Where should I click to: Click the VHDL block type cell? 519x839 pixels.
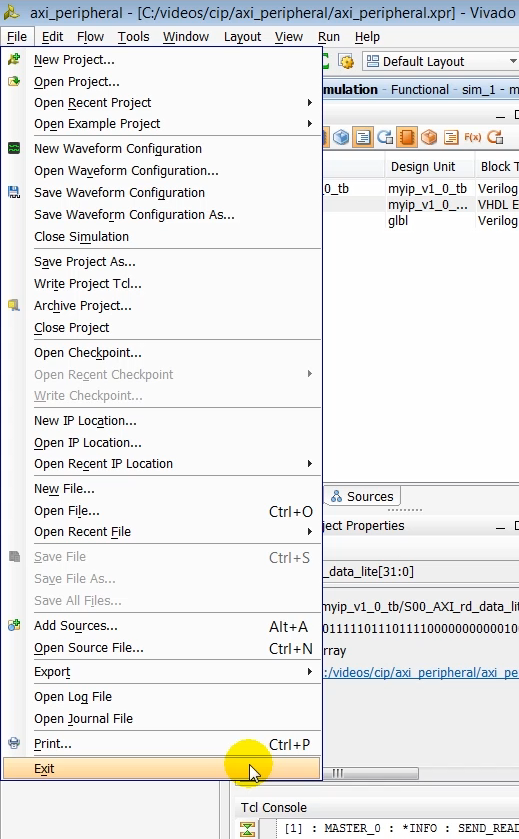498,205
